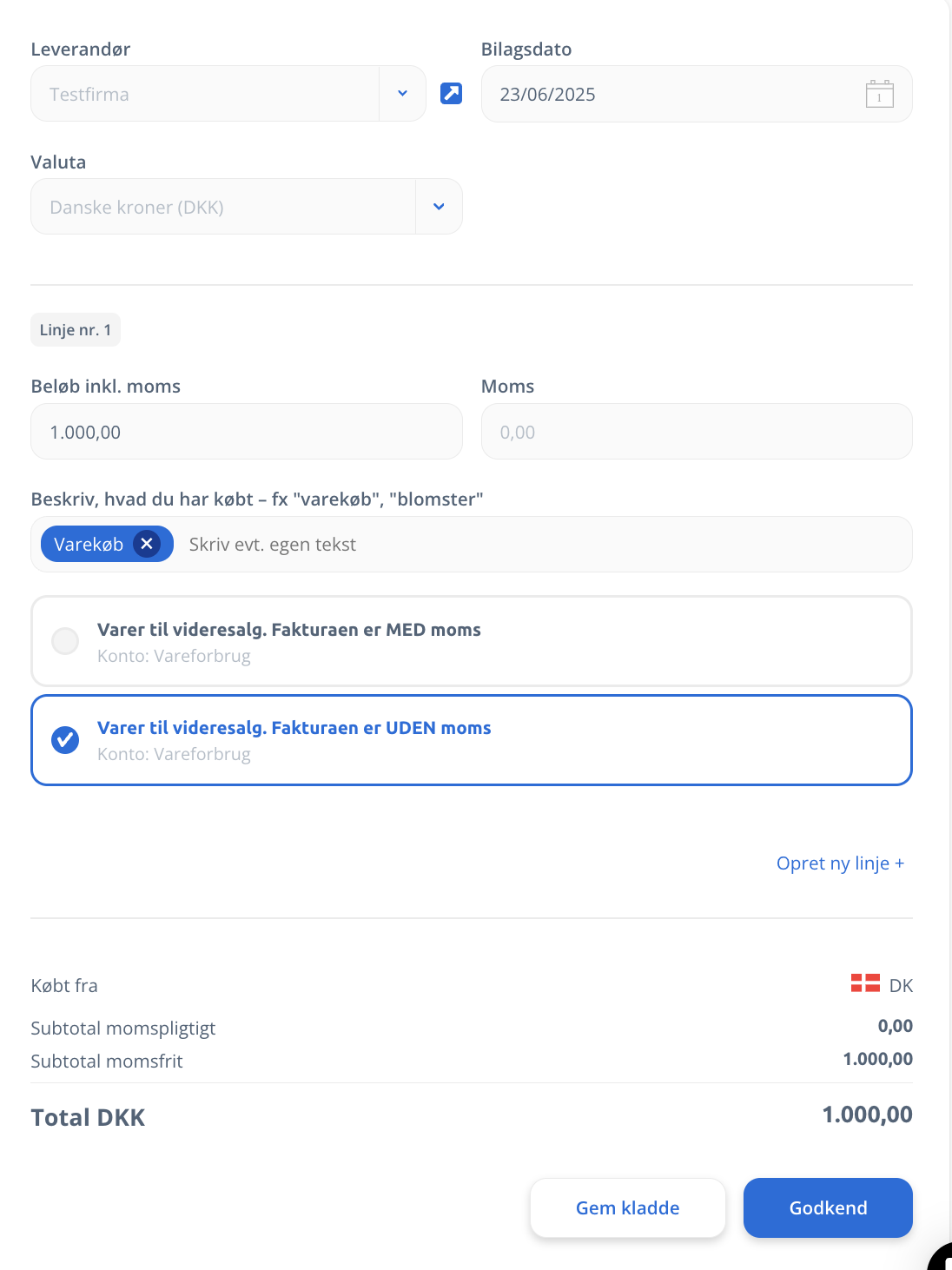Click the Danish flag icon
Image resolution: width=952 pixels, height=1270 pixels.
click(865, 983)
